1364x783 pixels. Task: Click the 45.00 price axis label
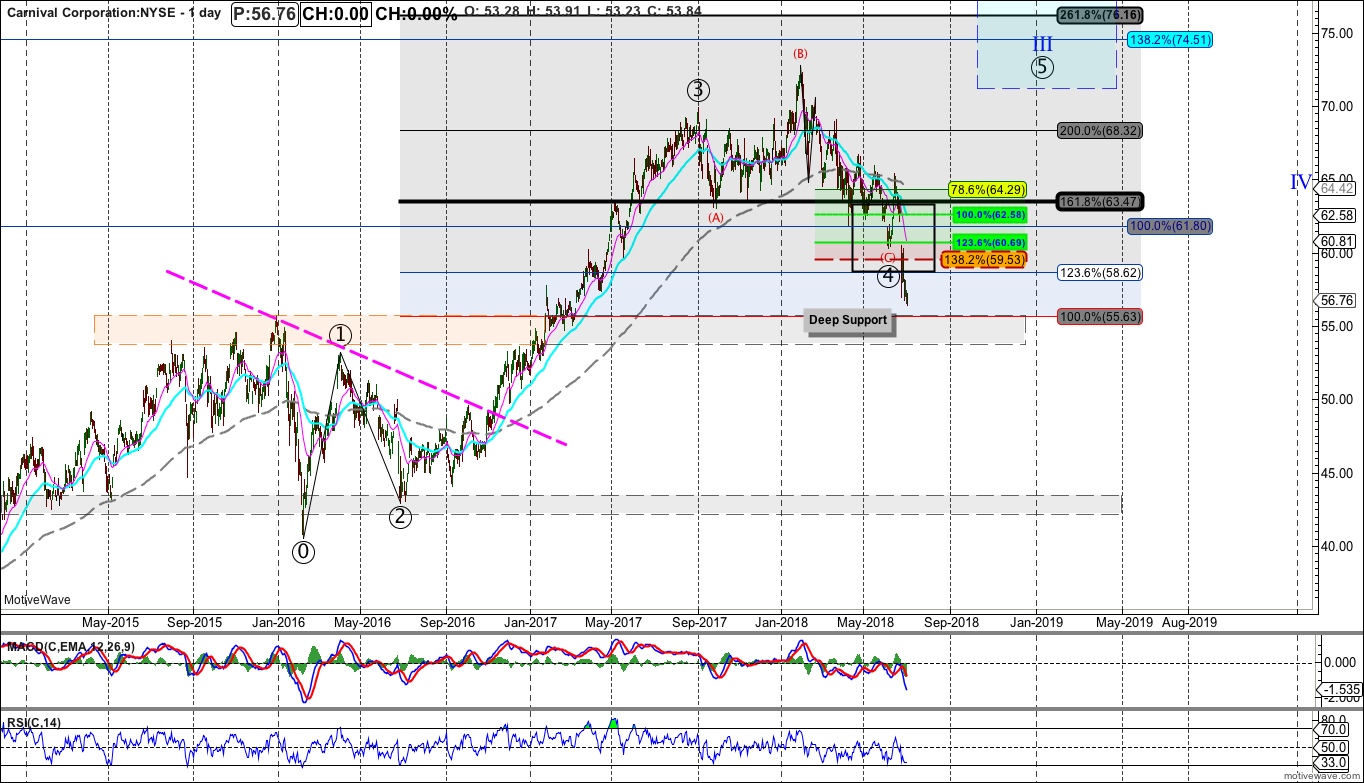[1337, 473]
